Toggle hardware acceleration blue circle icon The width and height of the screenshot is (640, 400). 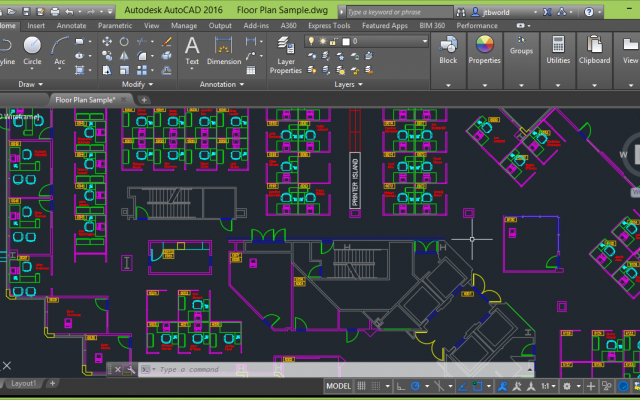[x=623, y=386]
